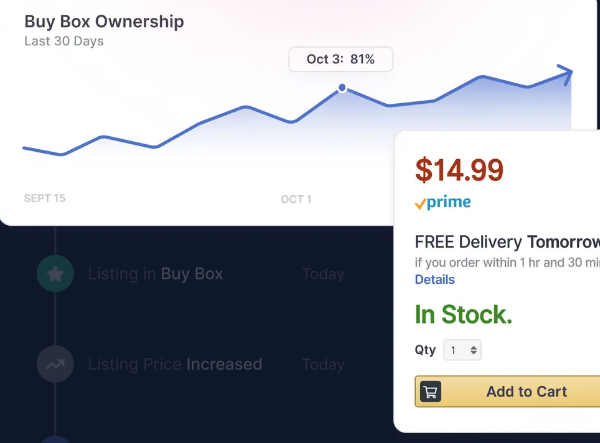
Task: Select the Listing in Buy Box timeline entry
Action: [x=155, y=274]
